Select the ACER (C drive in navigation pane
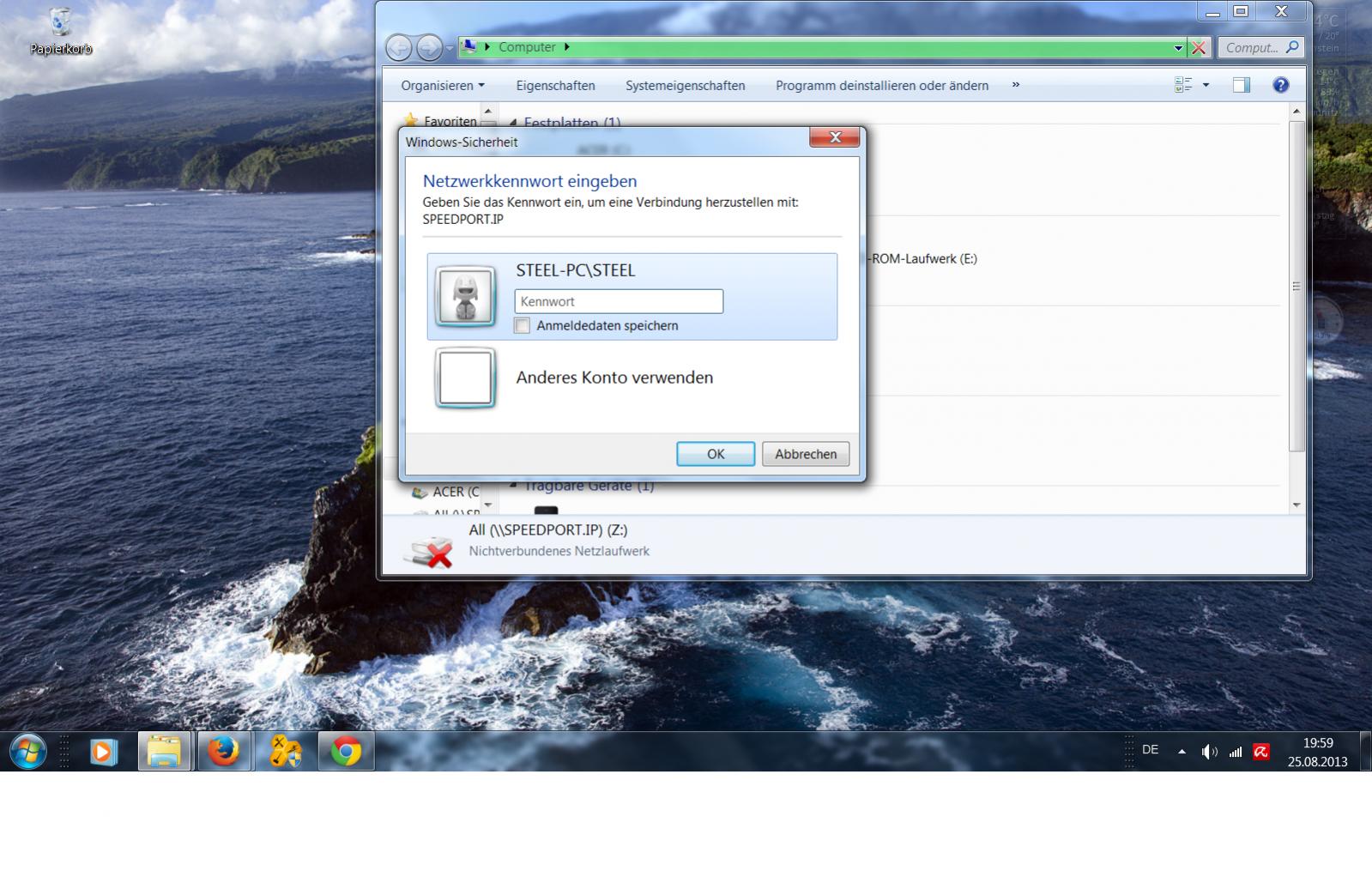This screenshot has width=1372, height=889. click(x=446, y=492)
